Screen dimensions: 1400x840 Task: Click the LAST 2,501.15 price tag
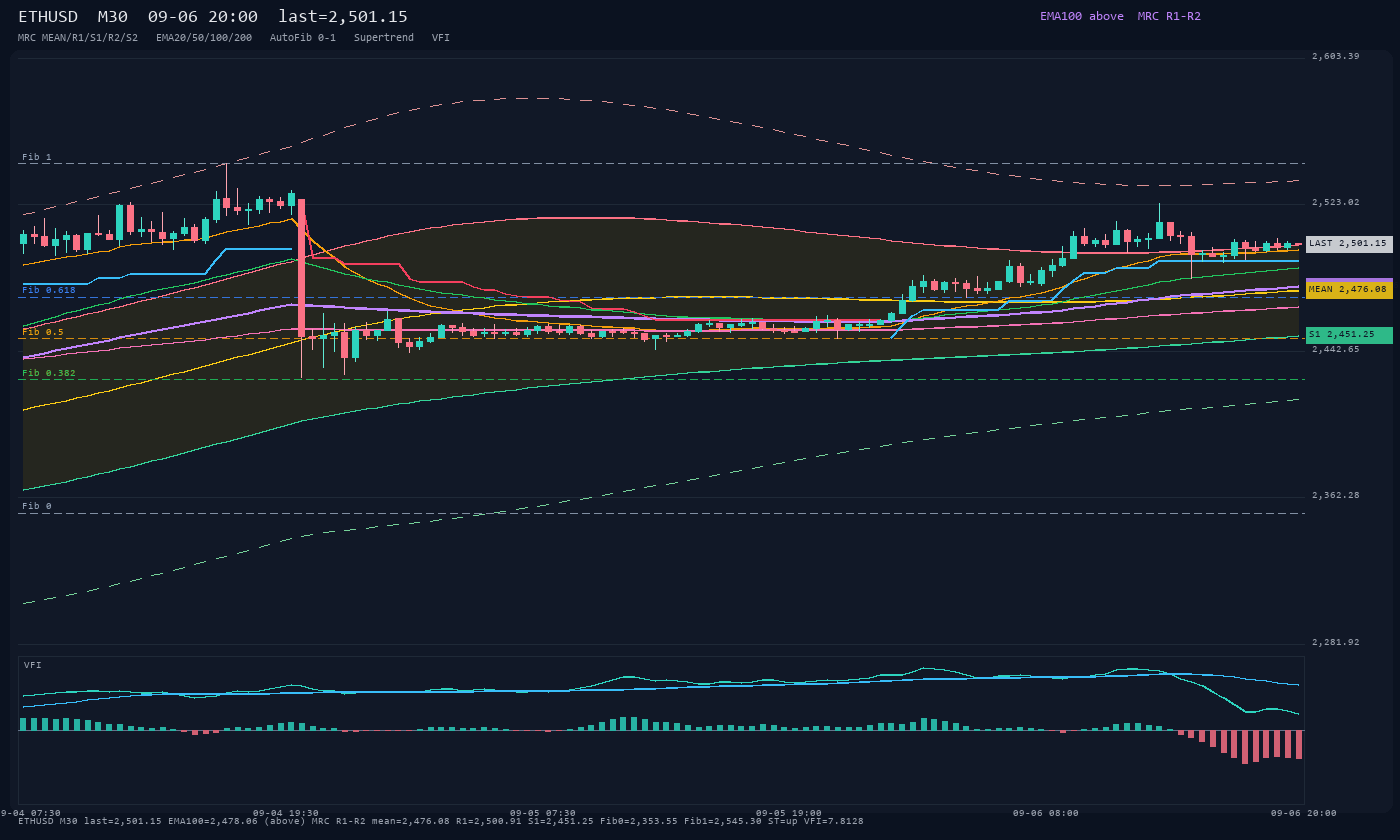click(1349, 244)
